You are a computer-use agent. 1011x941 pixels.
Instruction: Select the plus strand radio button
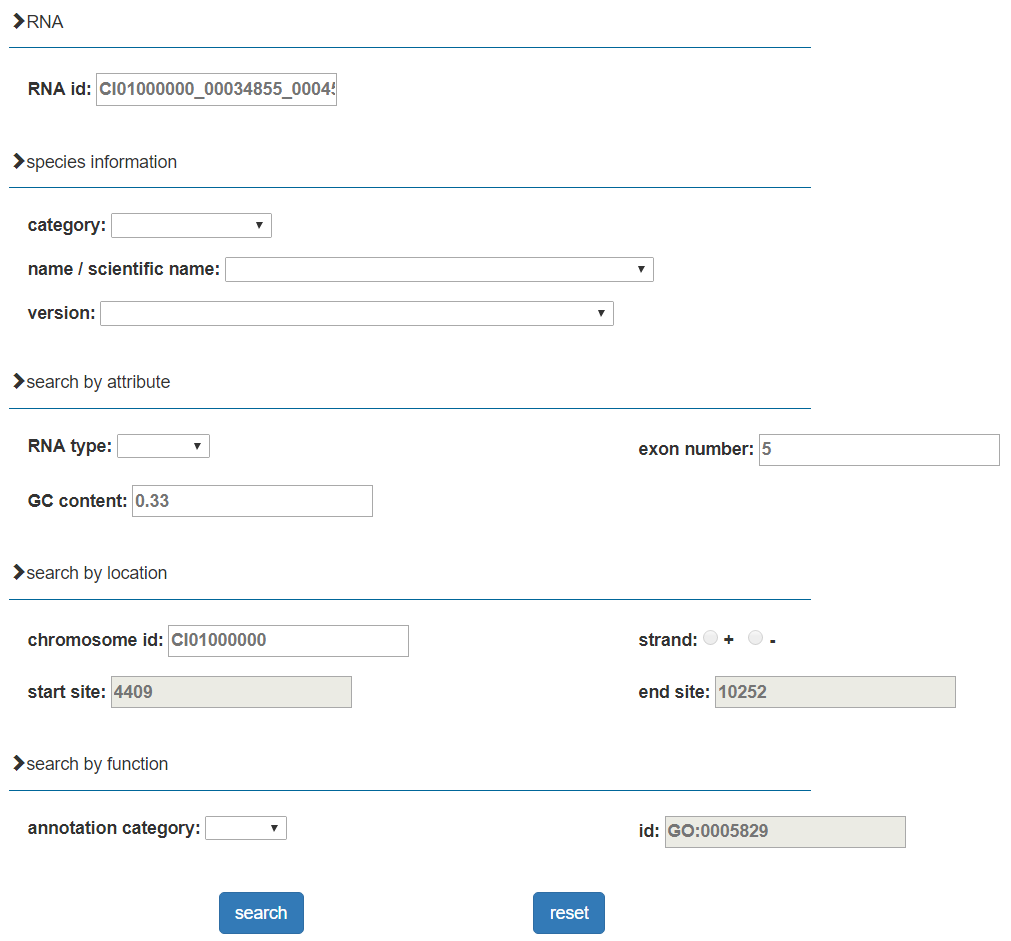pyautogui.click(x=711, y=638)
